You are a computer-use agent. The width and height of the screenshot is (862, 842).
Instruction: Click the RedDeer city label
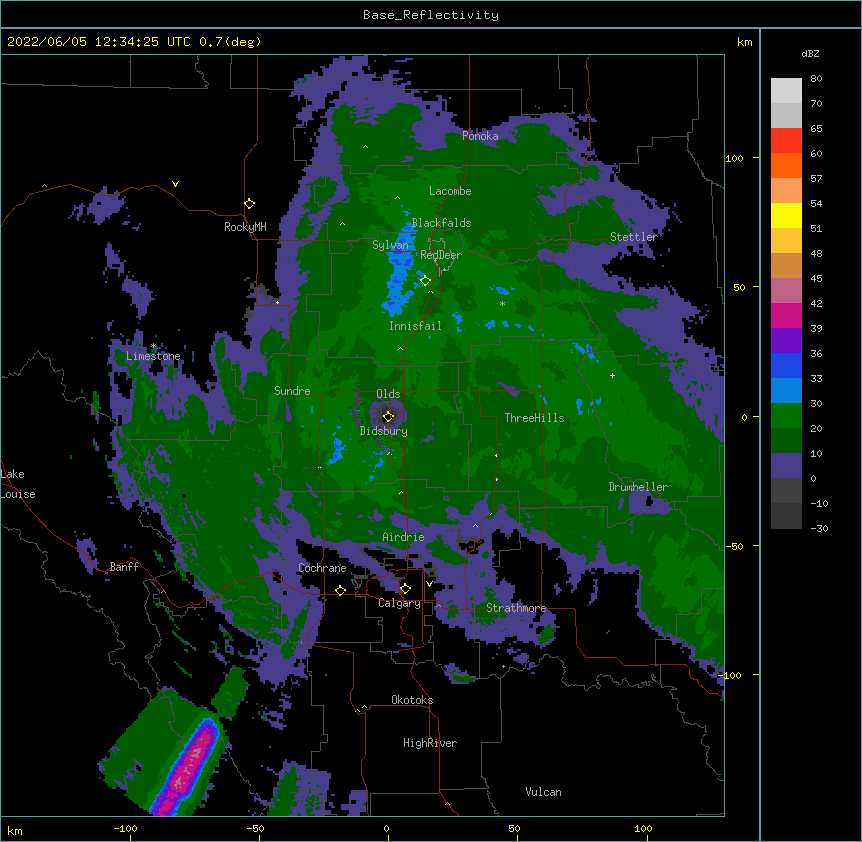(x=441, y=255)
